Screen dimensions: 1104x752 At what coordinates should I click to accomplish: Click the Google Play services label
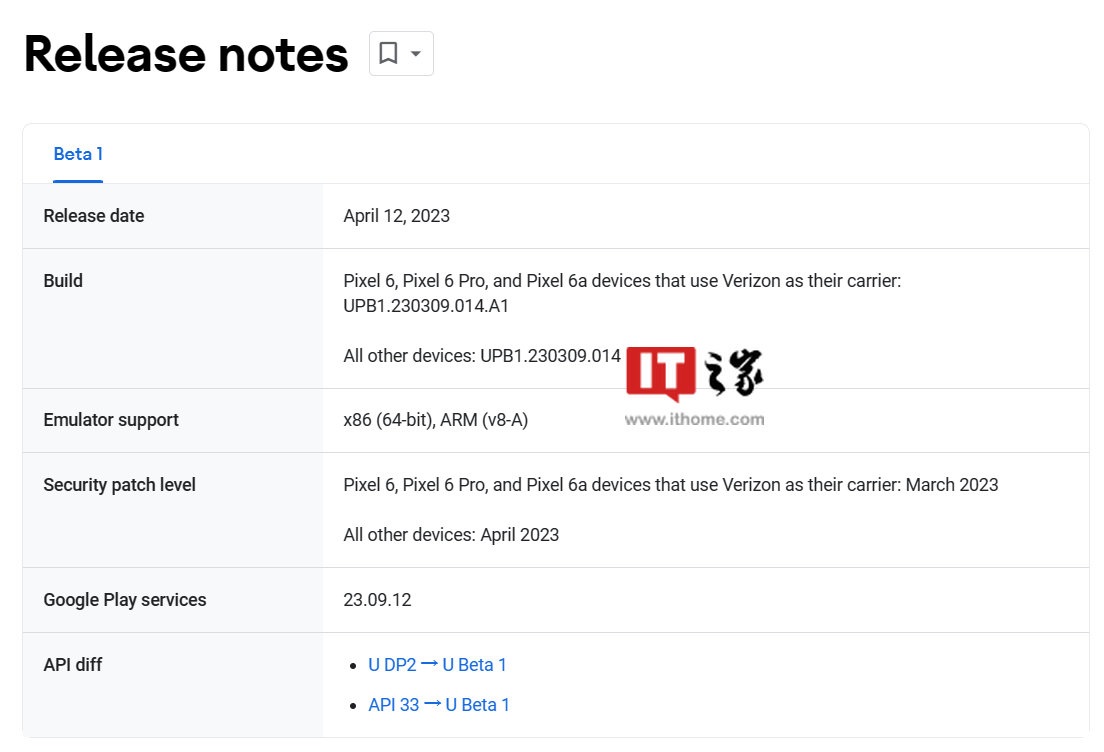coord(125,600)
